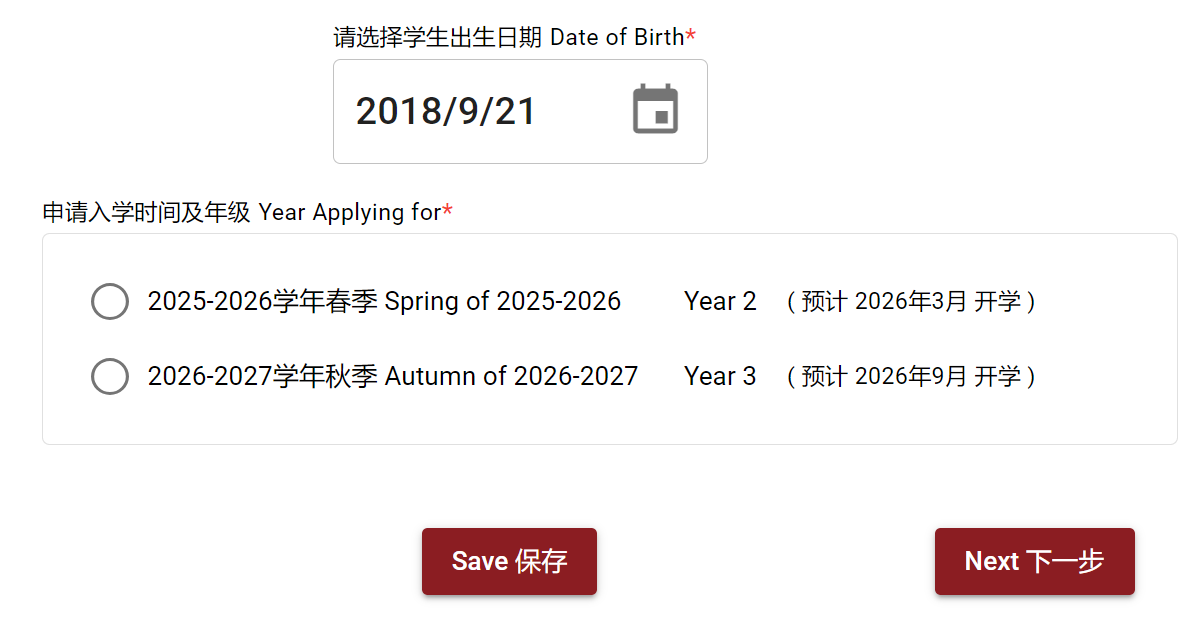
Task: Click the 'Year Applying for' English label
Action: pyautogui.click(x=349, y=212)
